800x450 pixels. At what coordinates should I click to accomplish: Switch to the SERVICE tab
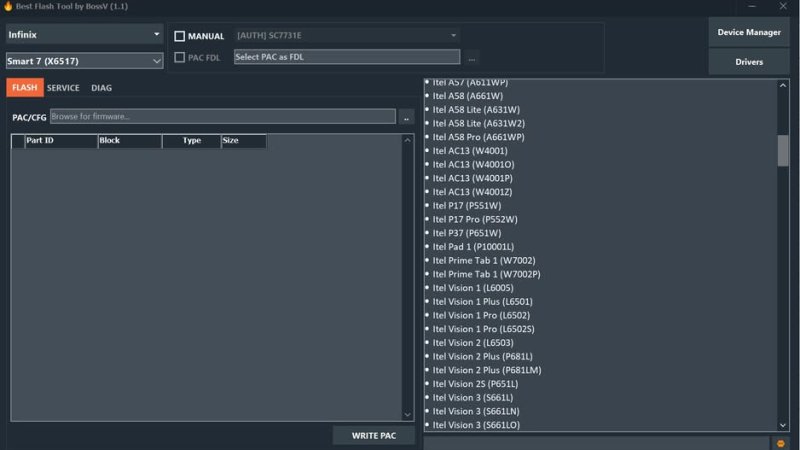pyautogui.click(x=63, y=88)
